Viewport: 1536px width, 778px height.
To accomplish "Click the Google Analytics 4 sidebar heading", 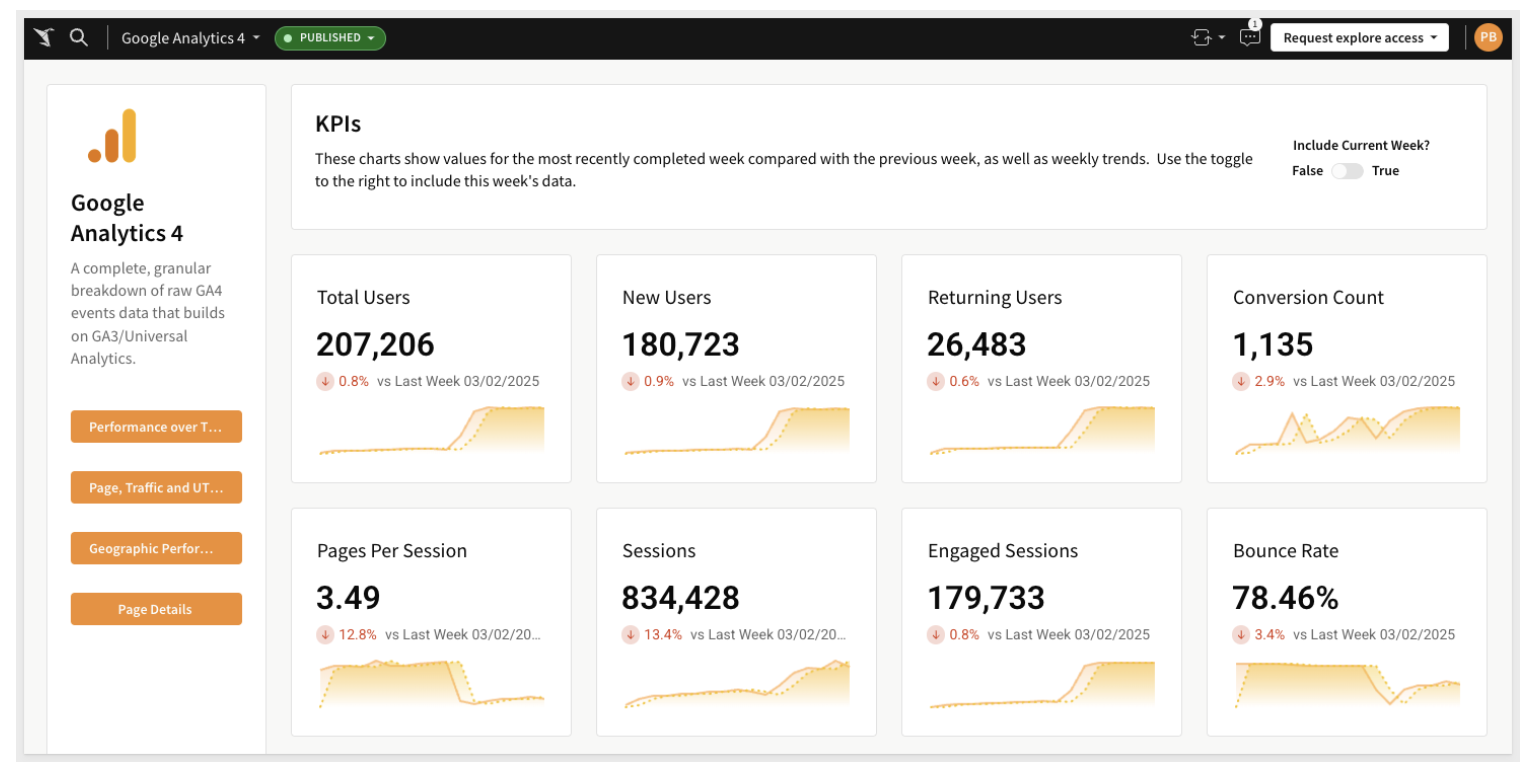I will [127, 218].
